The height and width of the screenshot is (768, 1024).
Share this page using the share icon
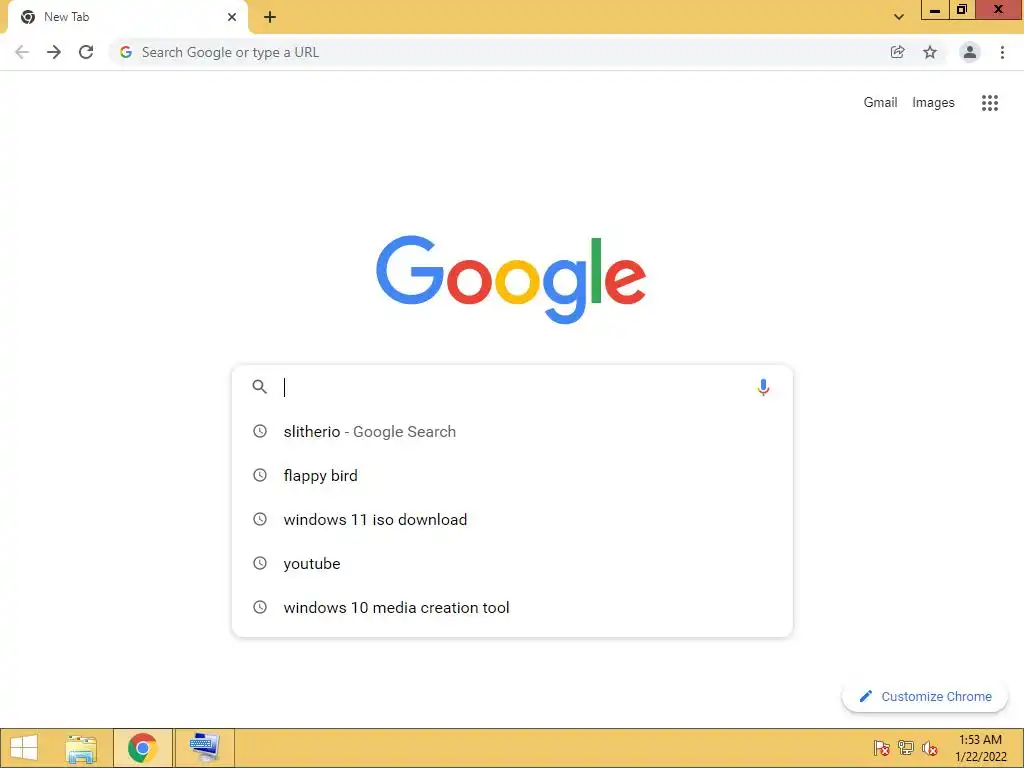coord(897,52)
